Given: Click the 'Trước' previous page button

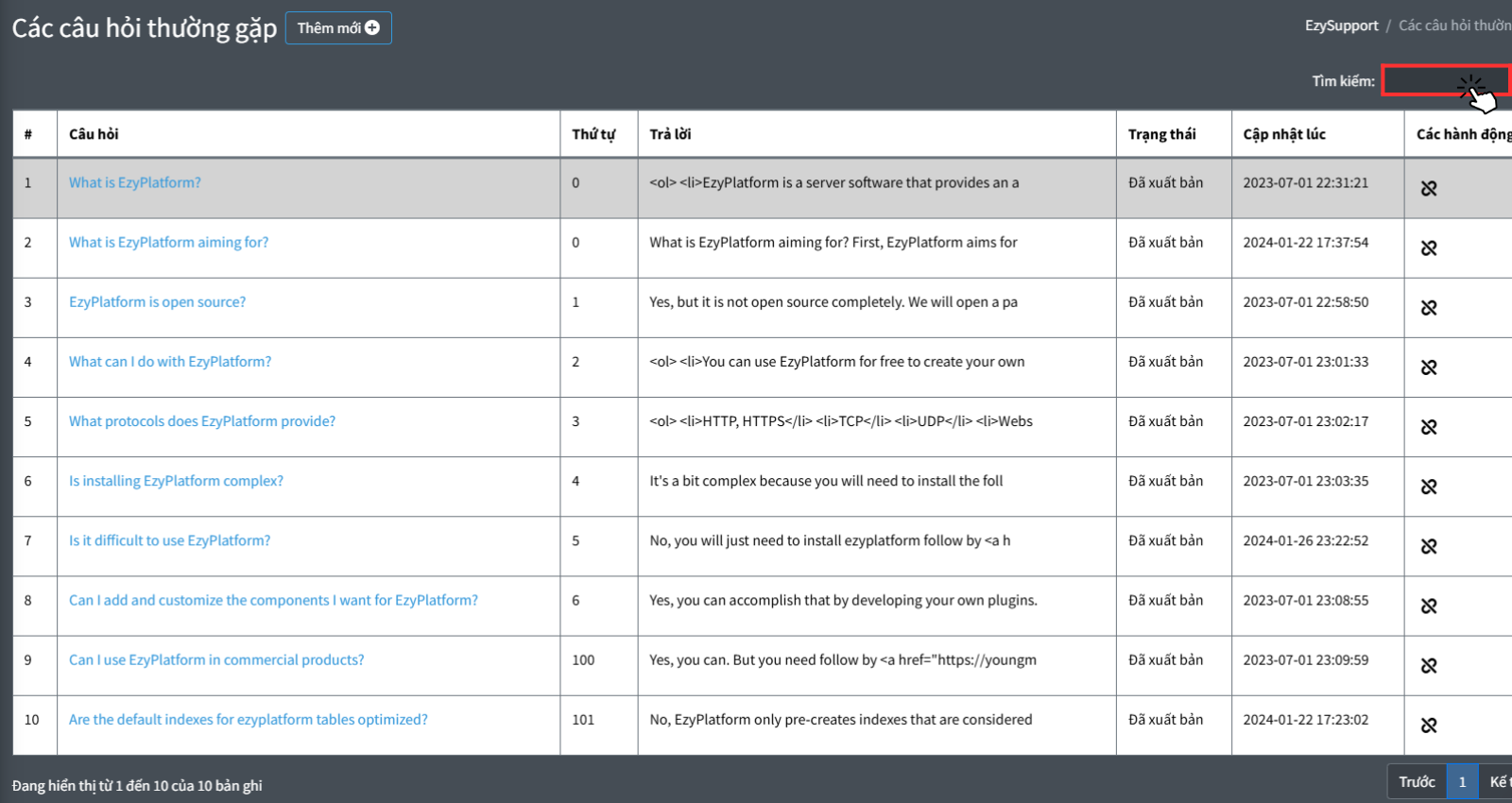Looking at the screenshot, I should (x=1417, y=781).
